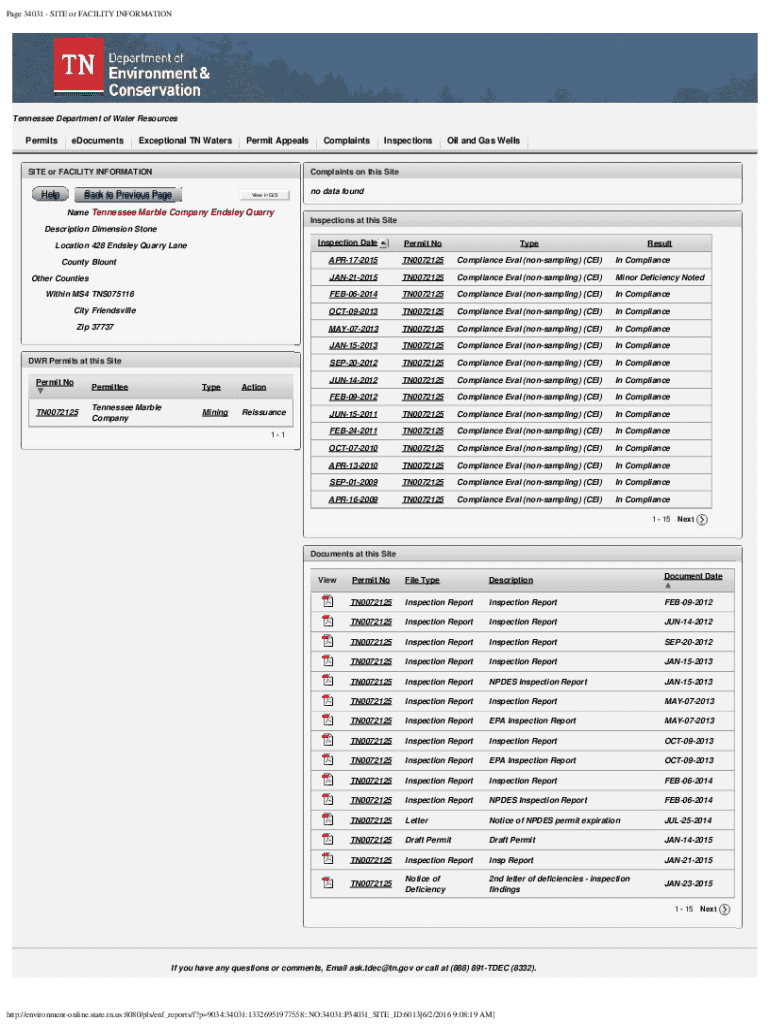Sort by Inspection Date column header
770x1024 pixels.
348,243
